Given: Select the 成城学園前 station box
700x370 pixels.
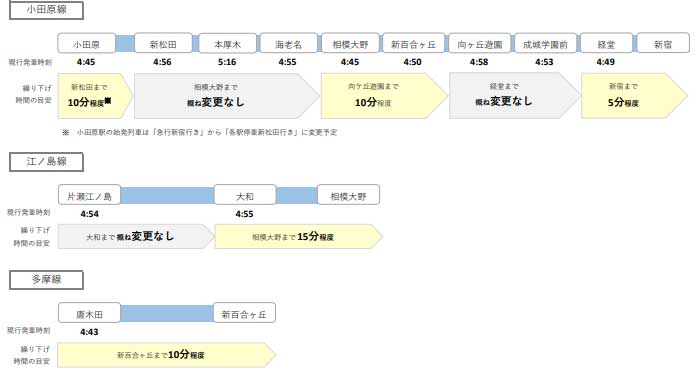Looking at the screenshot, I should 545,44.
